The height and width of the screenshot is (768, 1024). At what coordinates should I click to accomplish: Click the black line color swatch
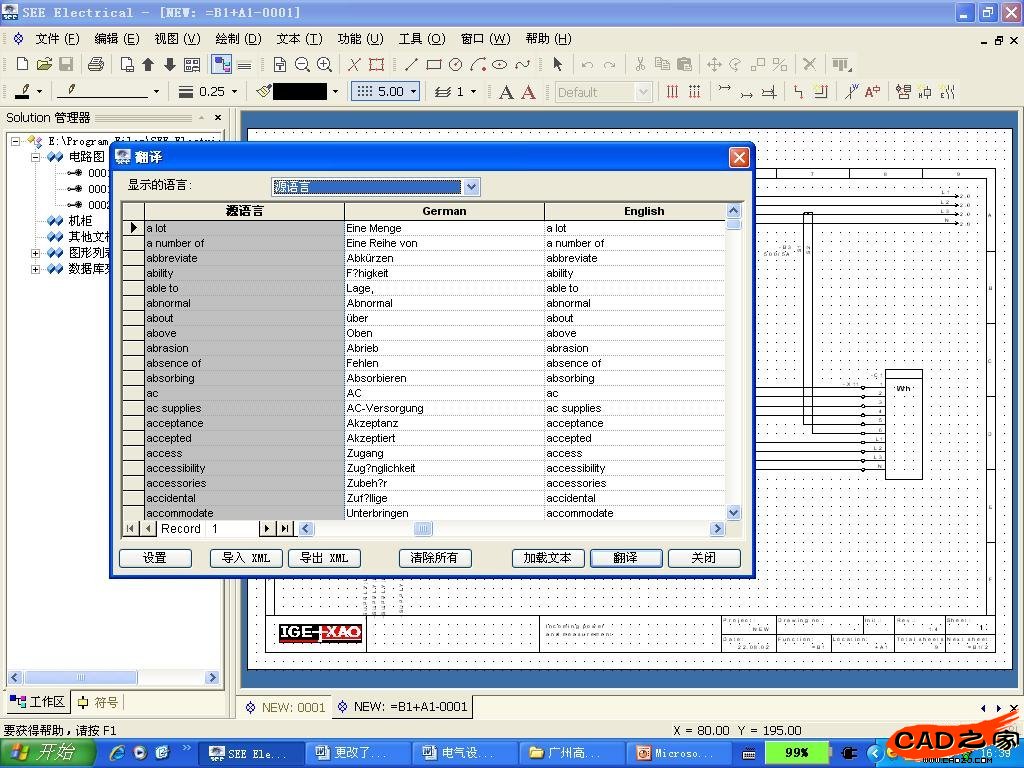299,92
